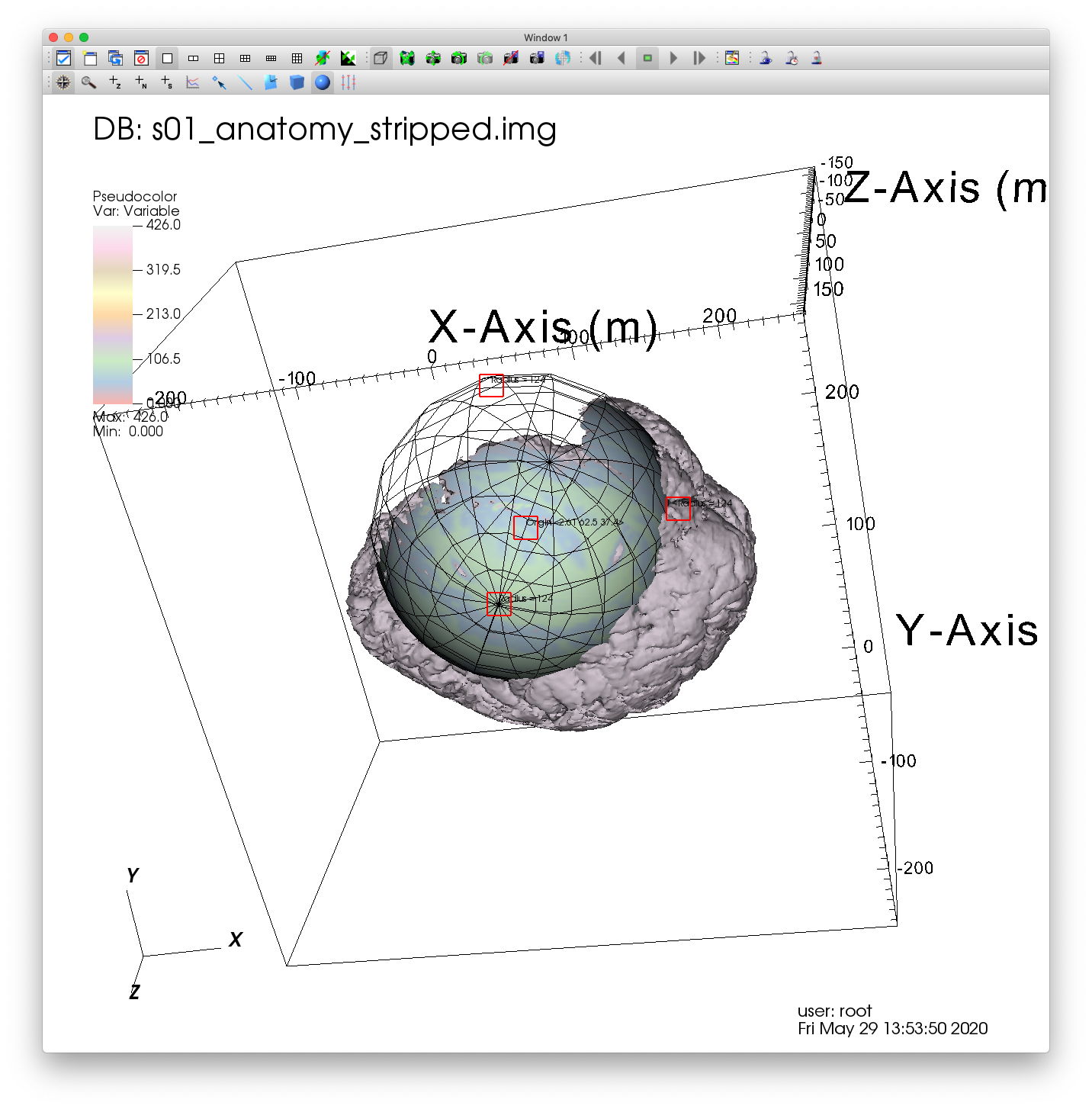1092x1109 pixels.
Task: Click the top Radius hotspot
Action: click(491, 385)
